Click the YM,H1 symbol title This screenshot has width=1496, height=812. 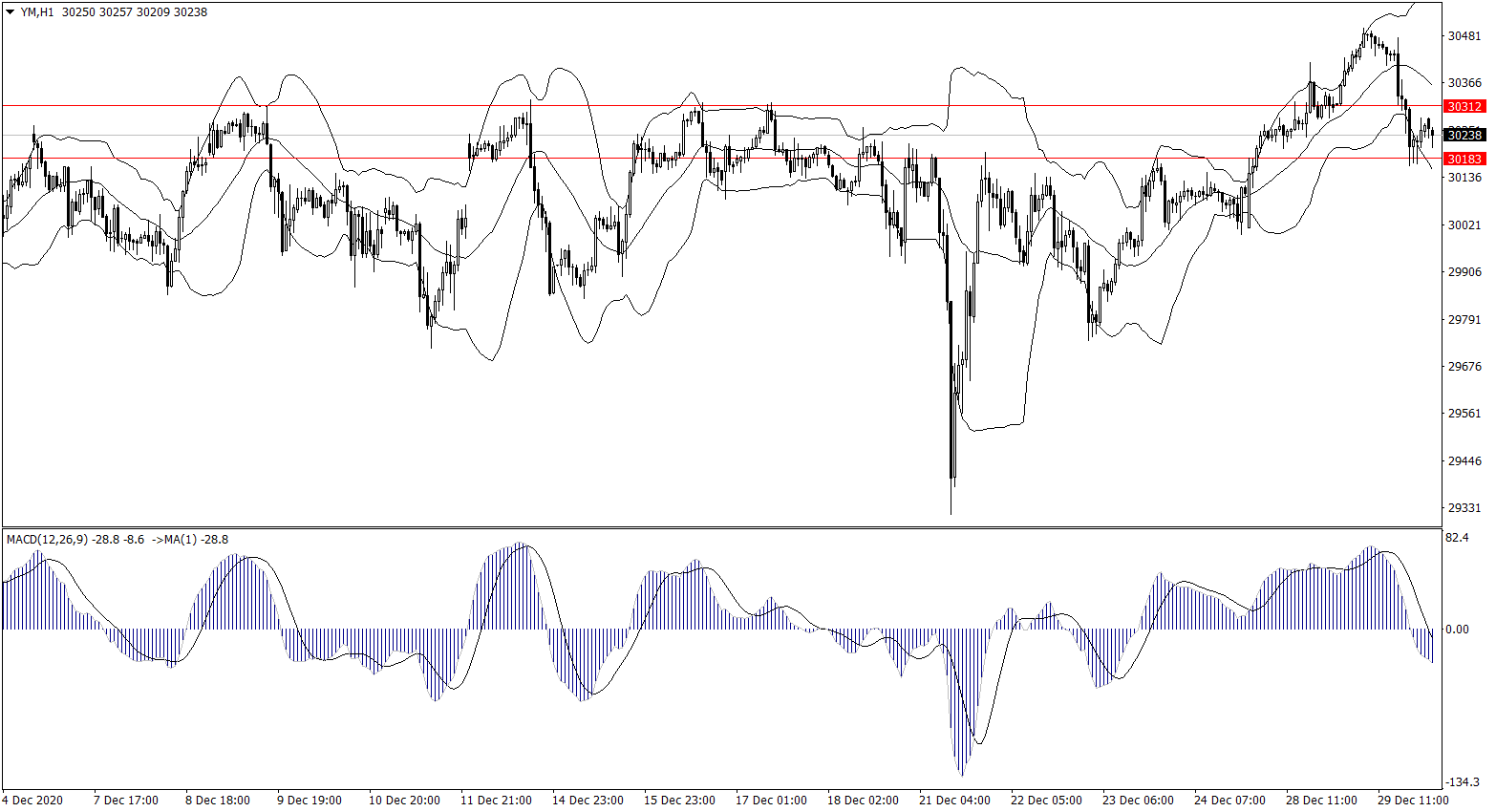pyautogui.click(x=37, y=12)
